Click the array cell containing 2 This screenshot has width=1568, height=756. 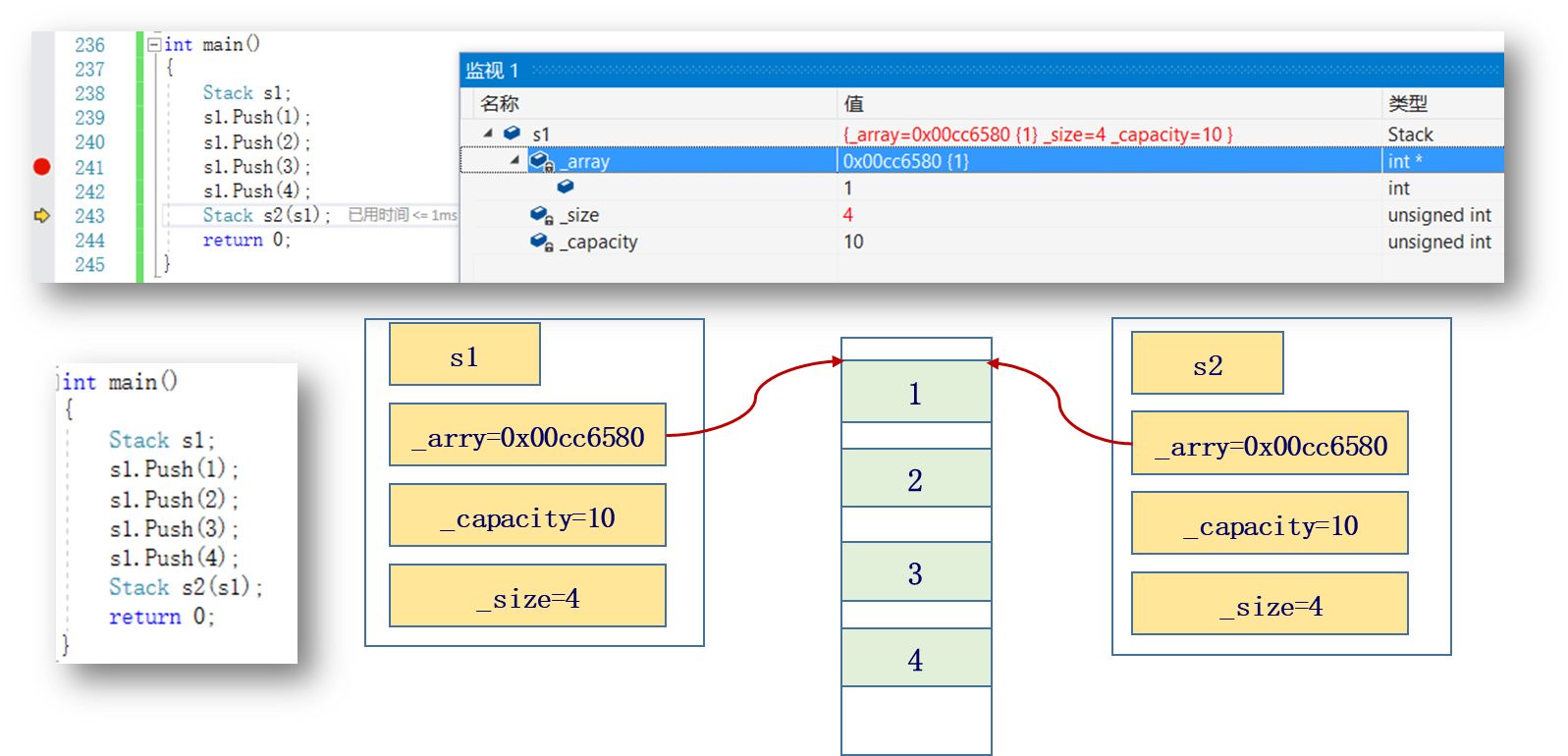(916, 478)
